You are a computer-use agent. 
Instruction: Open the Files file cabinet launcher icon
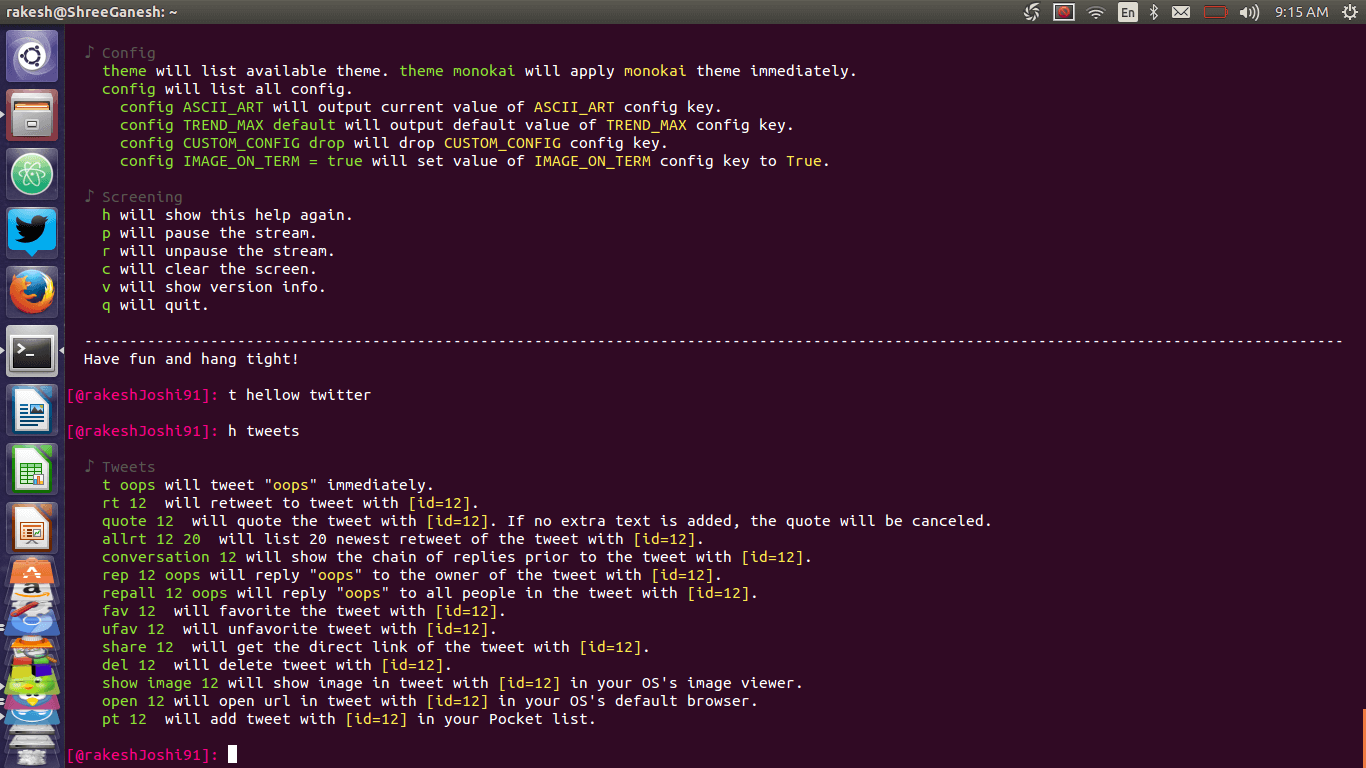(x=33, y=115)
